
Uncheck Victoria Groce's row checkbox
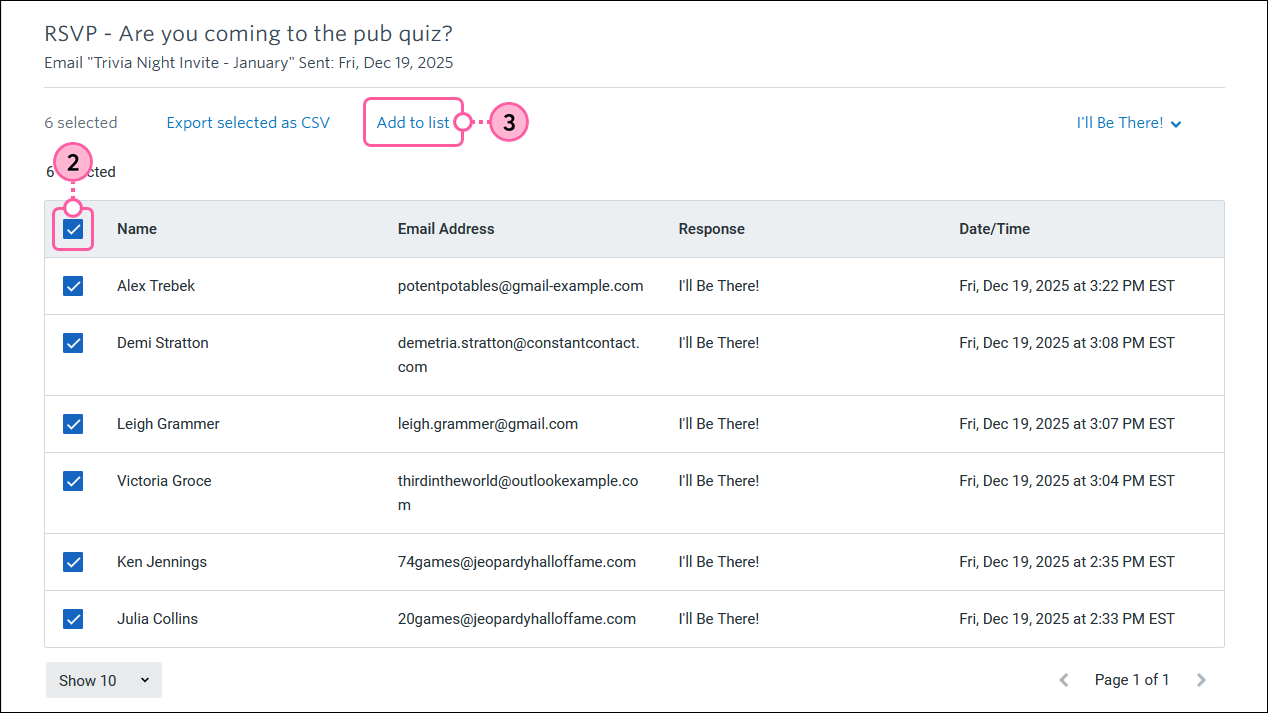pos(73,481)
